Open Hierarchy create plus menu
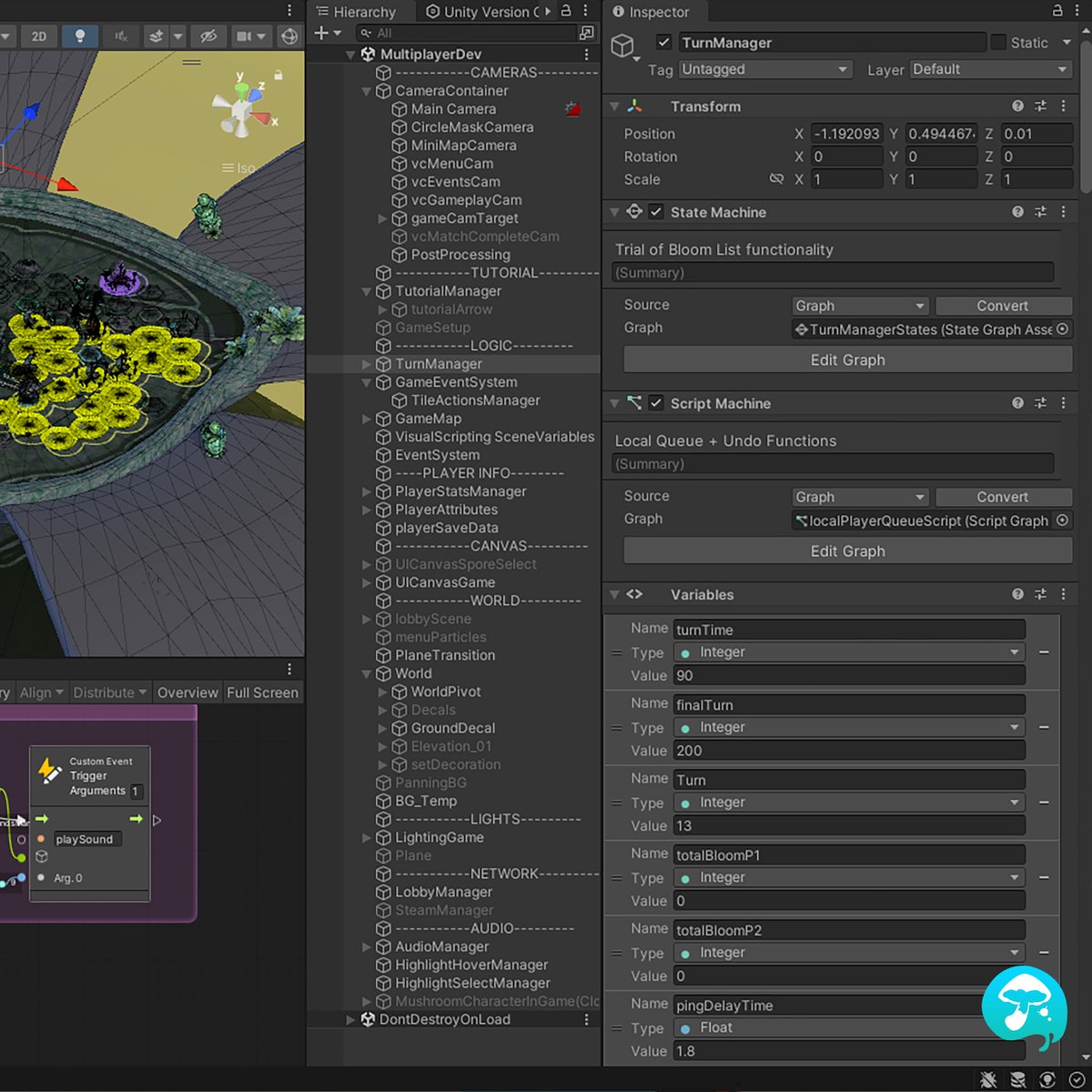Screen dimensions: 1092x1092 [x=327, y=33]
